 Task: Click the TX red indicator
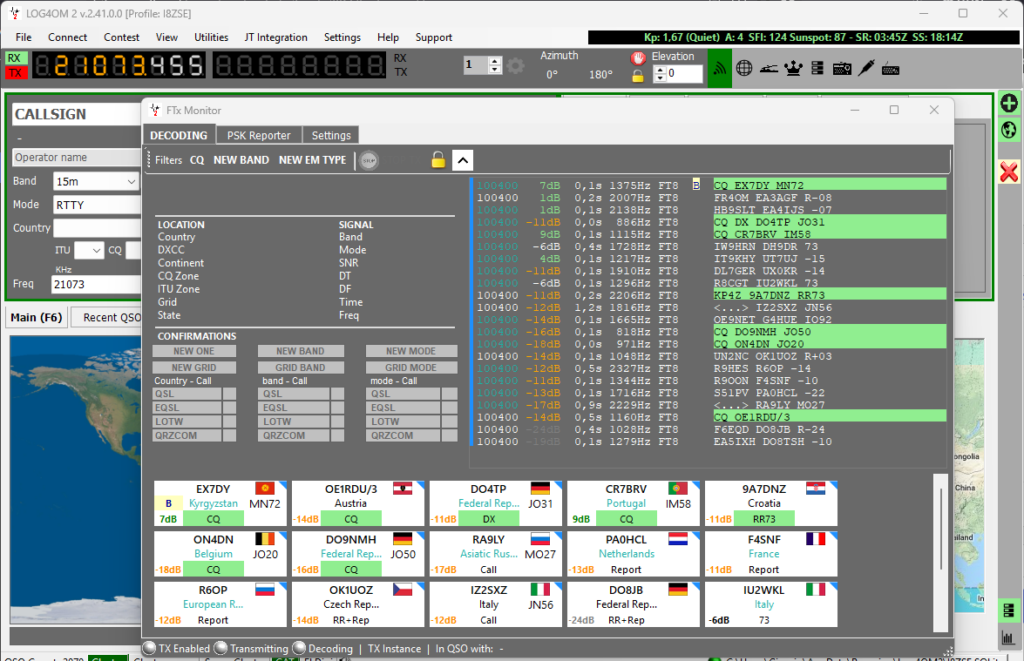coord(15,73)
